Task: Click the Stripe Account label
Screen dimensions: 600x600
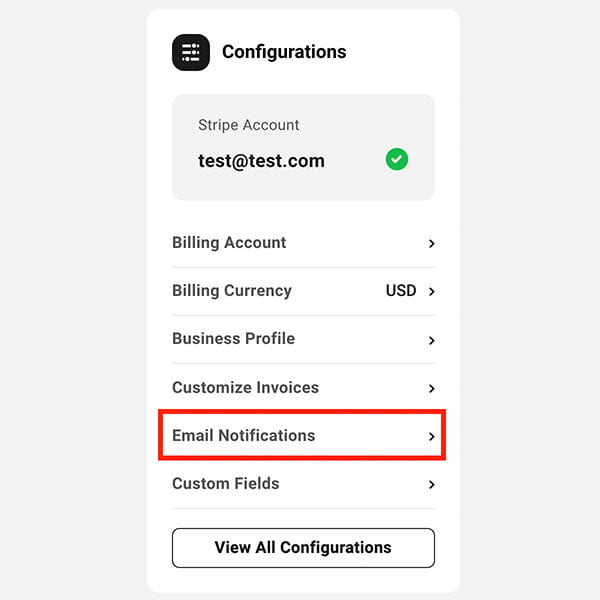Action: coord(249,125)
